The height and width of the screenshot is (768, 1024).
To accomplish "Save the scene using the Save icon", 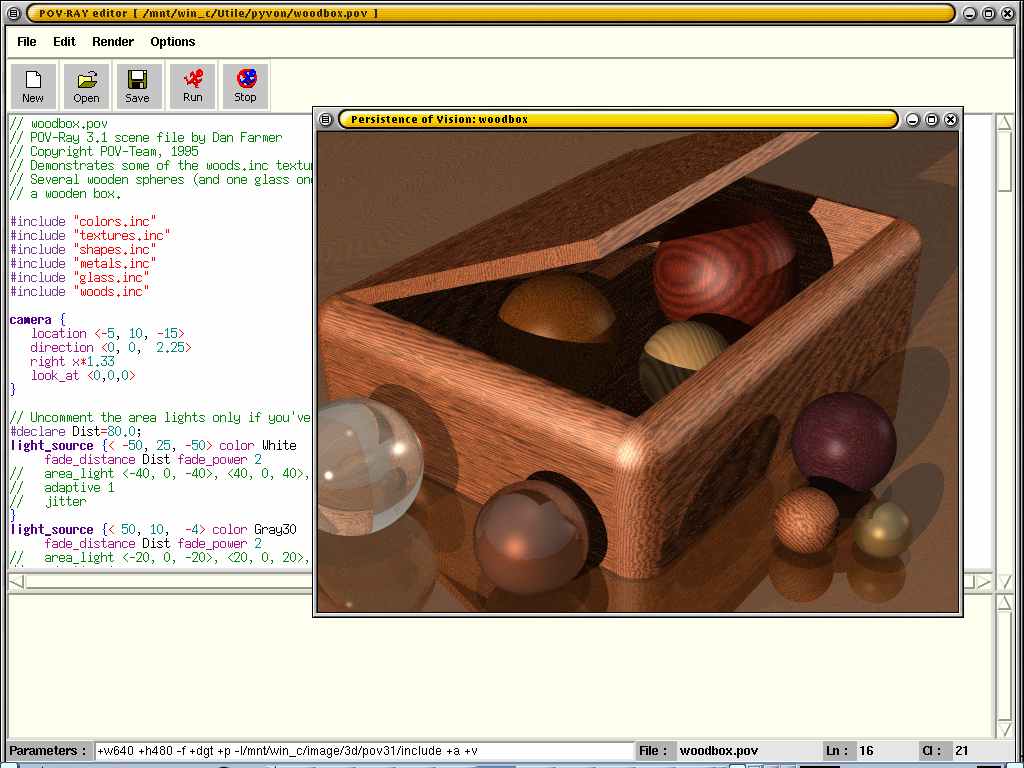I will click(x=138, y=85).
